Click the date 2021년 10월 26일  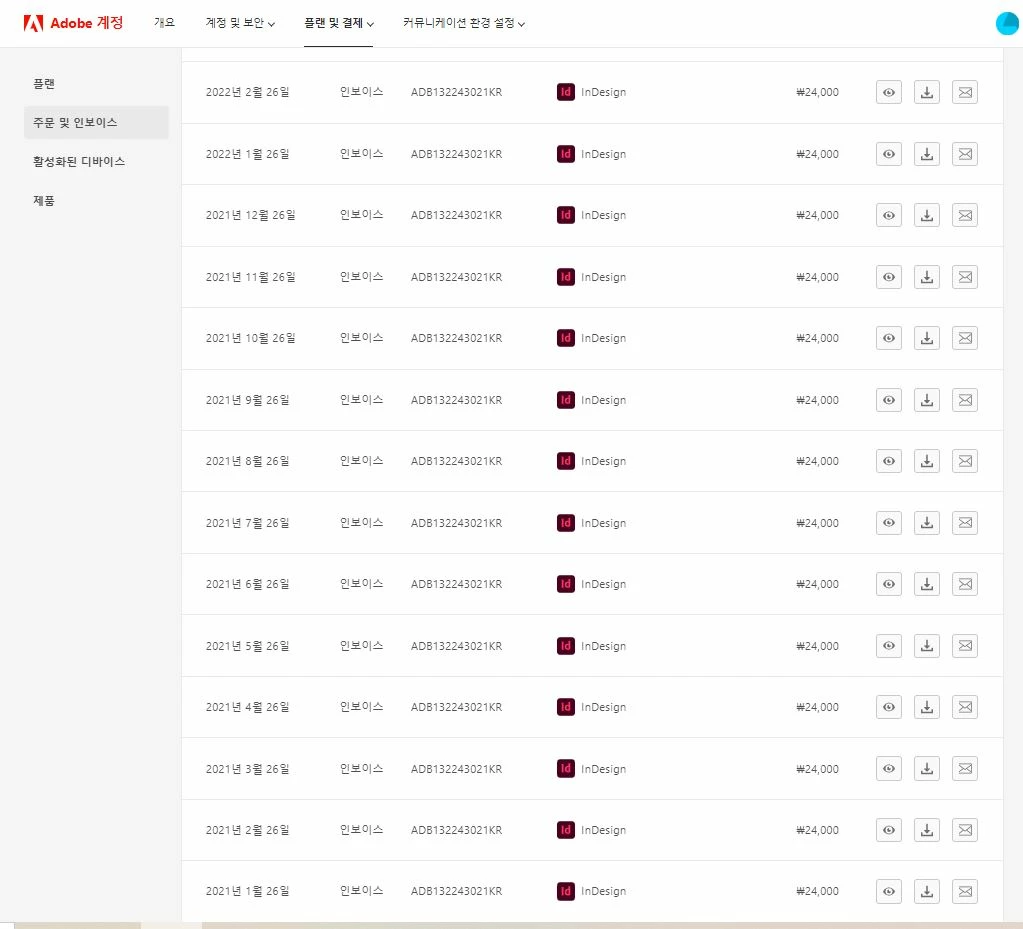coord(251,338)
